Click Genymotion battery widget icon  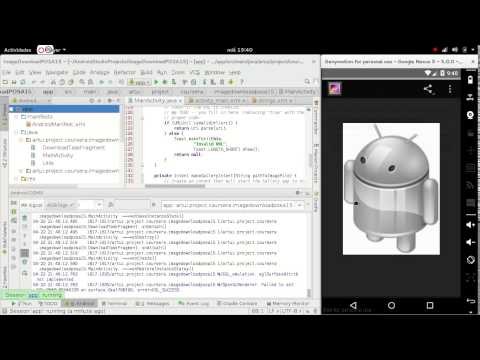point(470,80)
